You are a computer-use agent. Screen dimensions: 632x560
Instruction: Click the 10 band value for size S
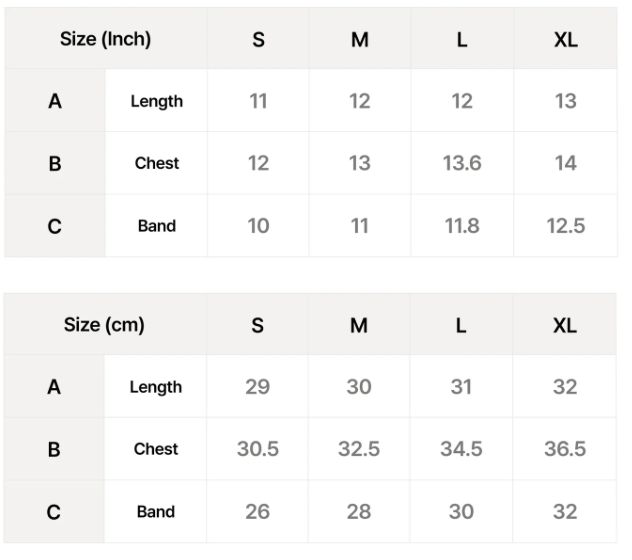tap(258, 226)
